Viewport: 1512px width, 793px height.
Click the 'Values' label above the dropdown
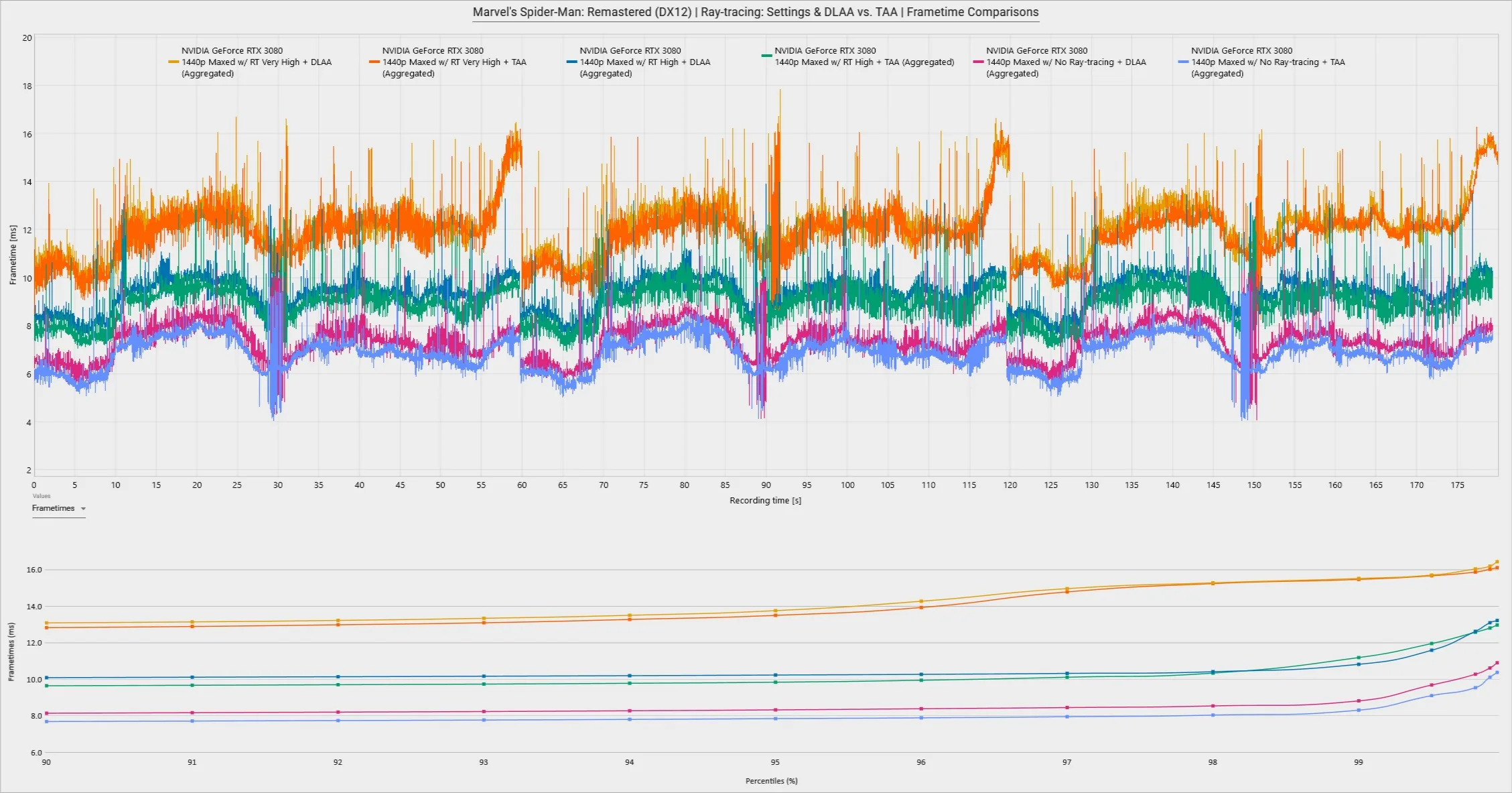(42, 496)
